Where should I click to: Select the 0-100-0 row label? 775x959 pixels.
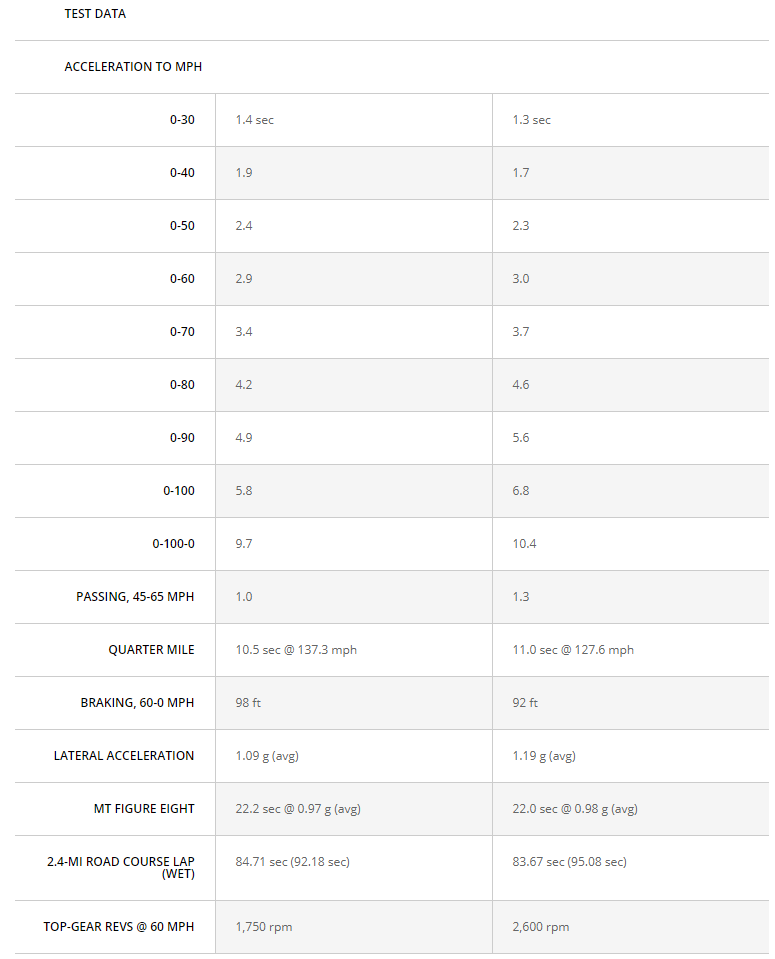click(173, 544)
